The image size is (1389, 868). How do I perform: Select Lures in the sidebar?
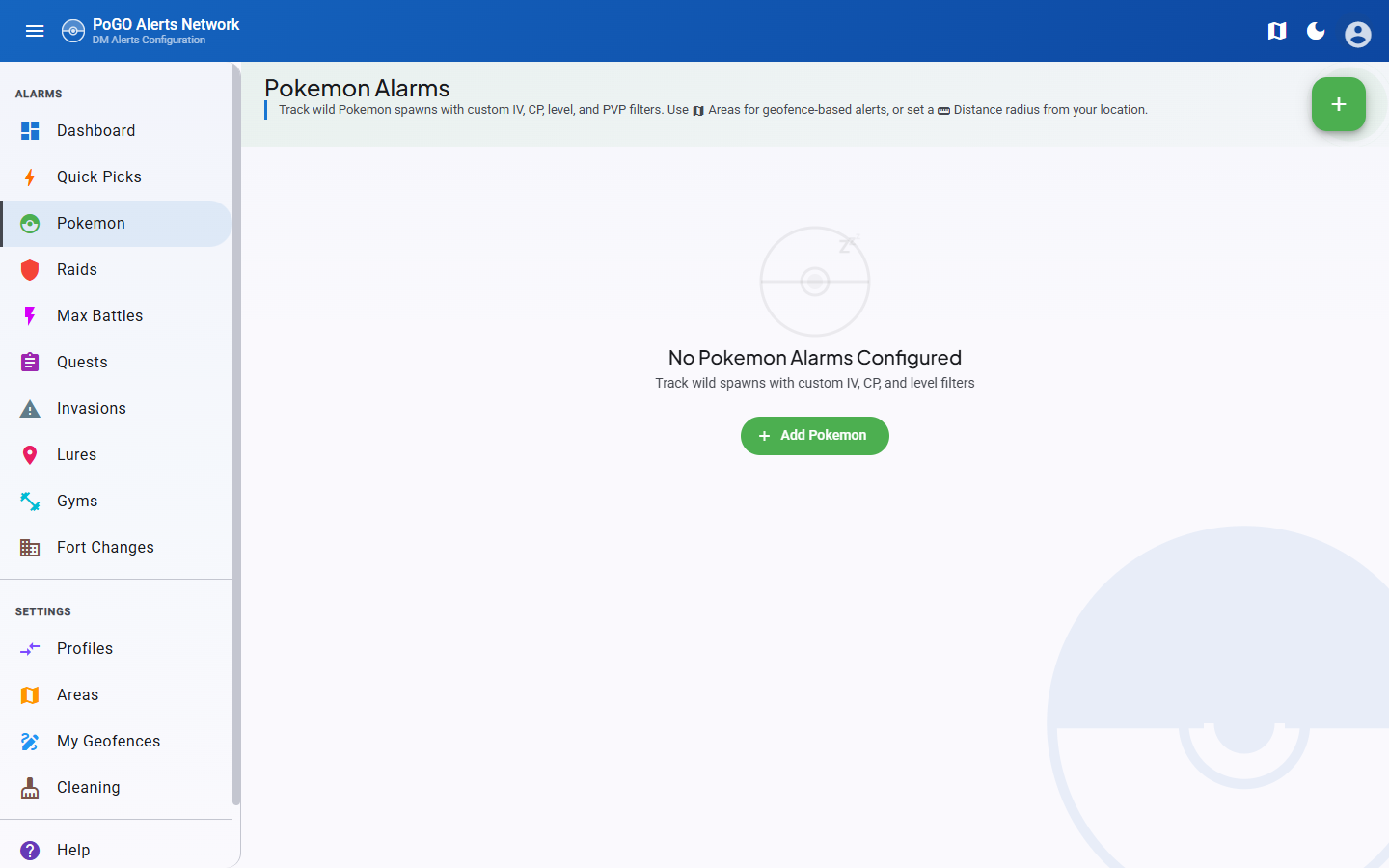point(116,455)
